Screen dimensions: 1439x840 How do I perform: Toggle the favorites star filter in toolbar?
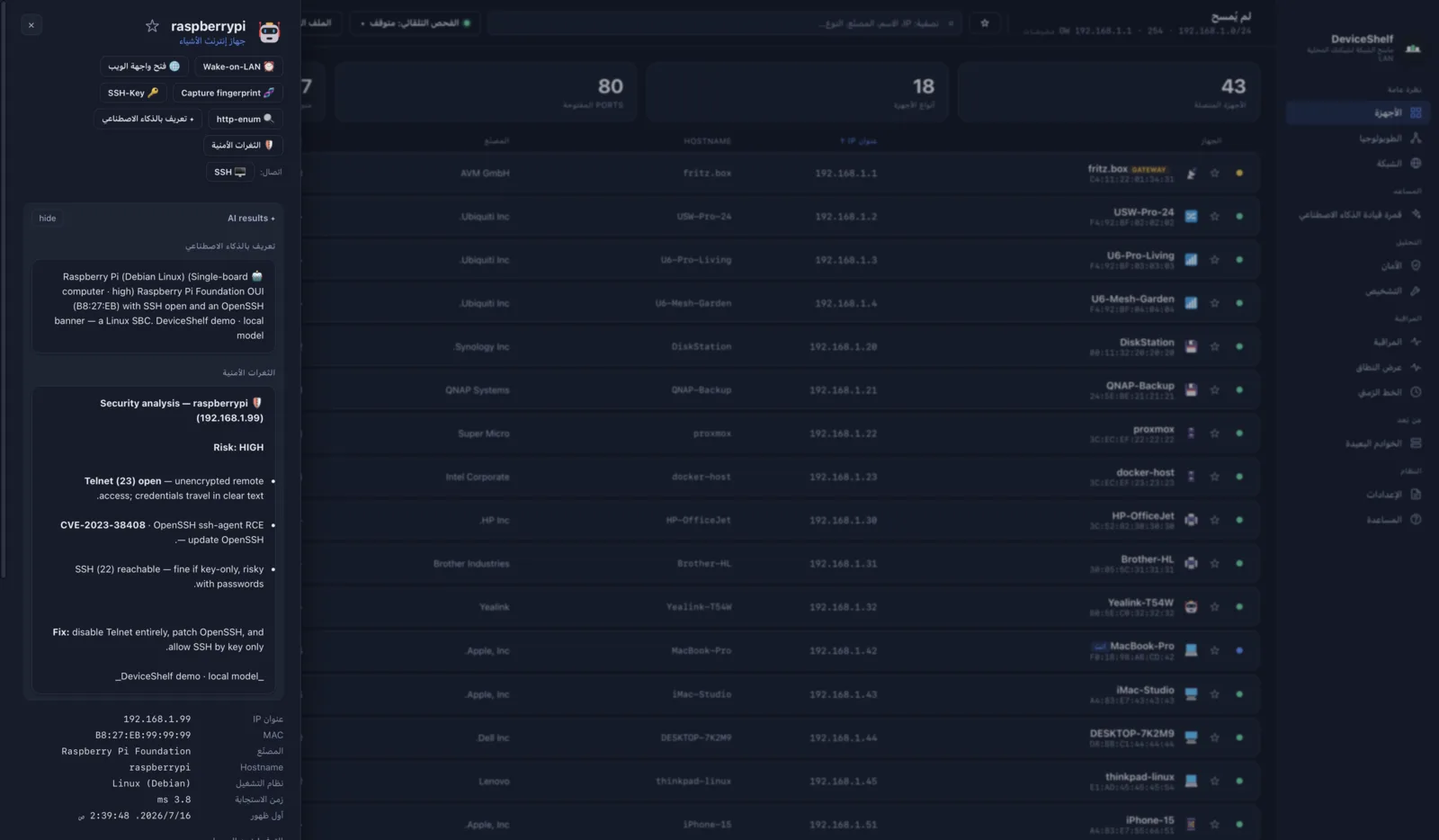click(985, 23)
